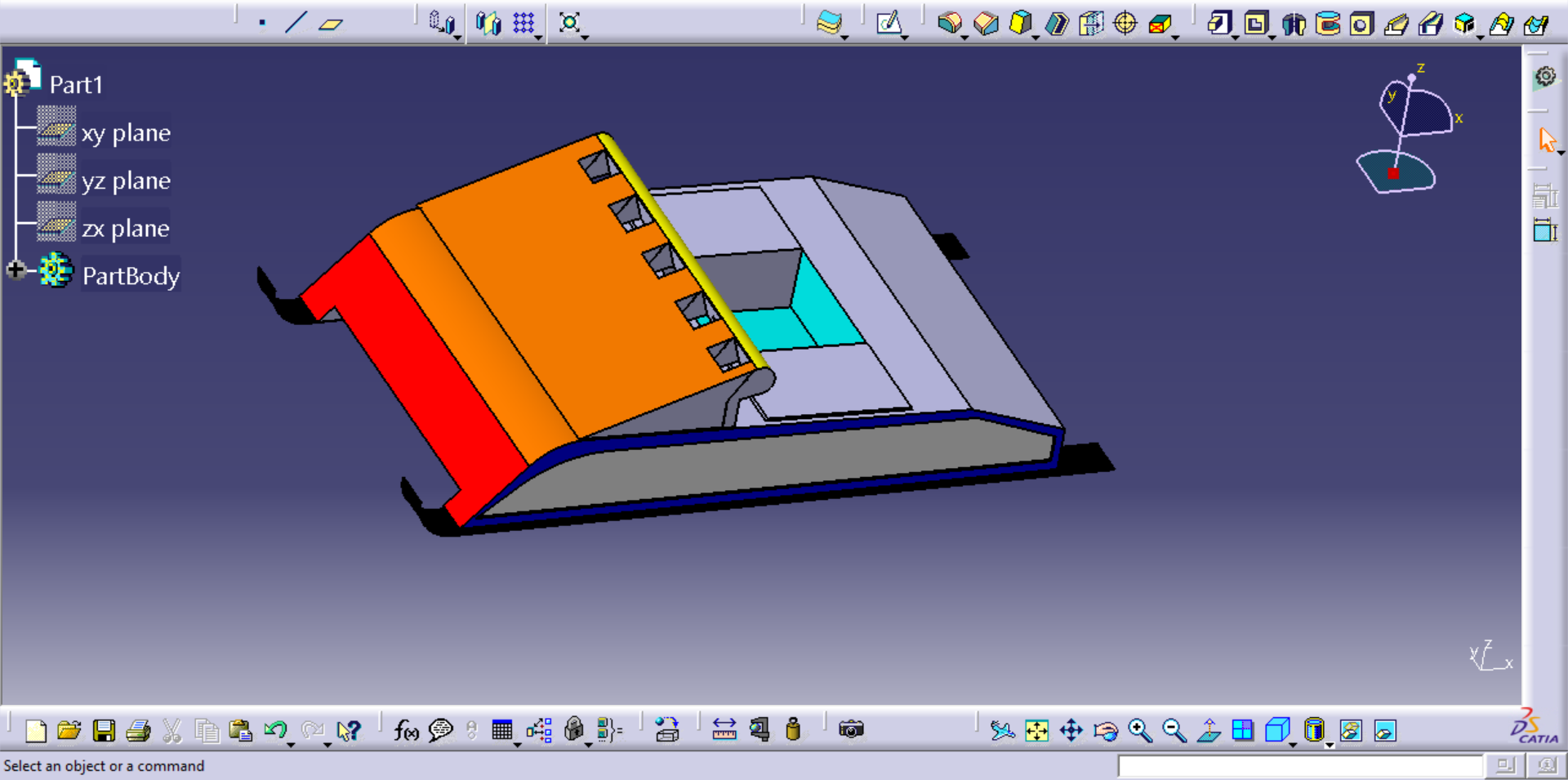Open the Formula f(x) editor
This screenshot has height=780, width=1568.
[406, 729]
